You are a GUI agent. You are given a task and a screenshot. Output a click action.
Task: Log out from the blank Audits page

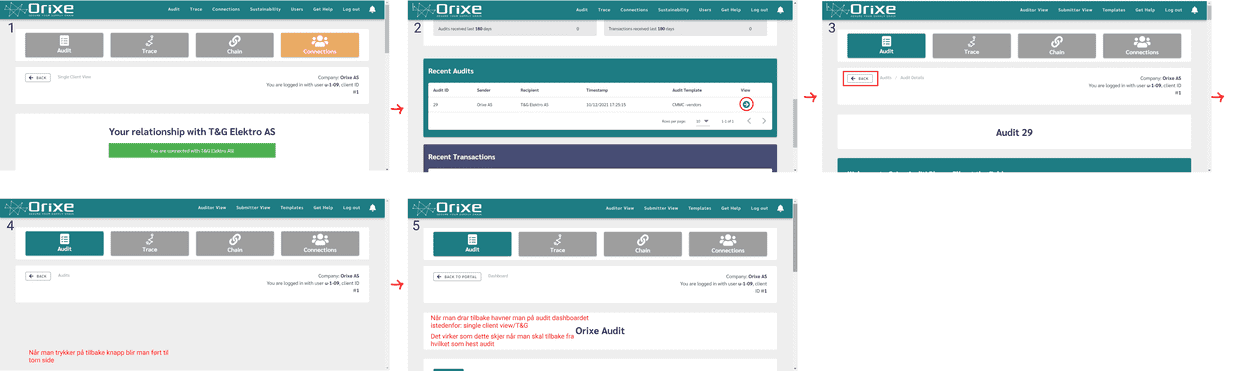(351, 208)
